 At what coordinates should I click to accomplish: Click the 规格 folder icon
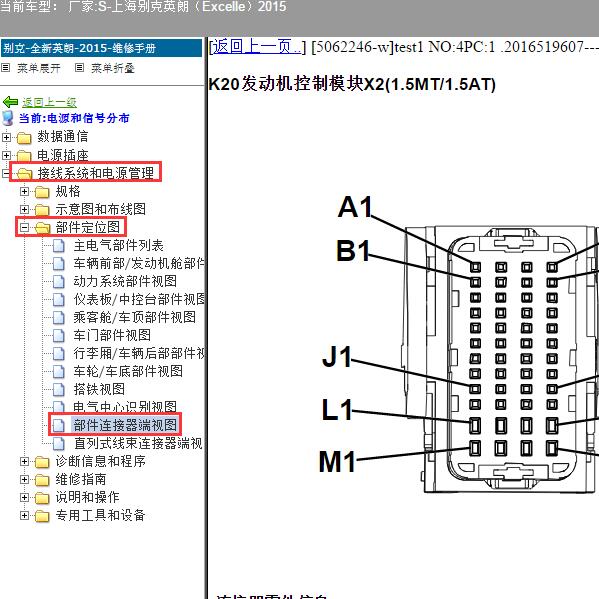[42, 192]
